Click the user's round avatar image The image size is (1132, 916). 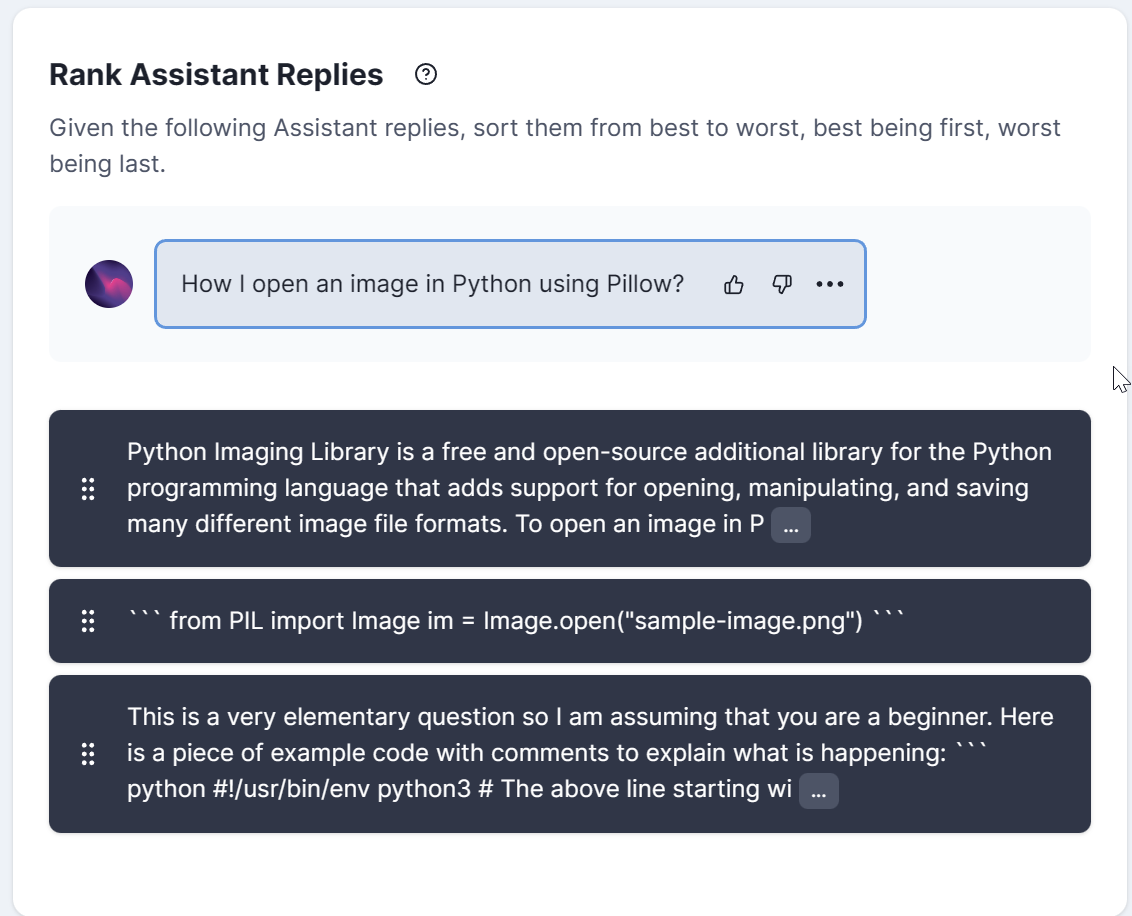108,284
